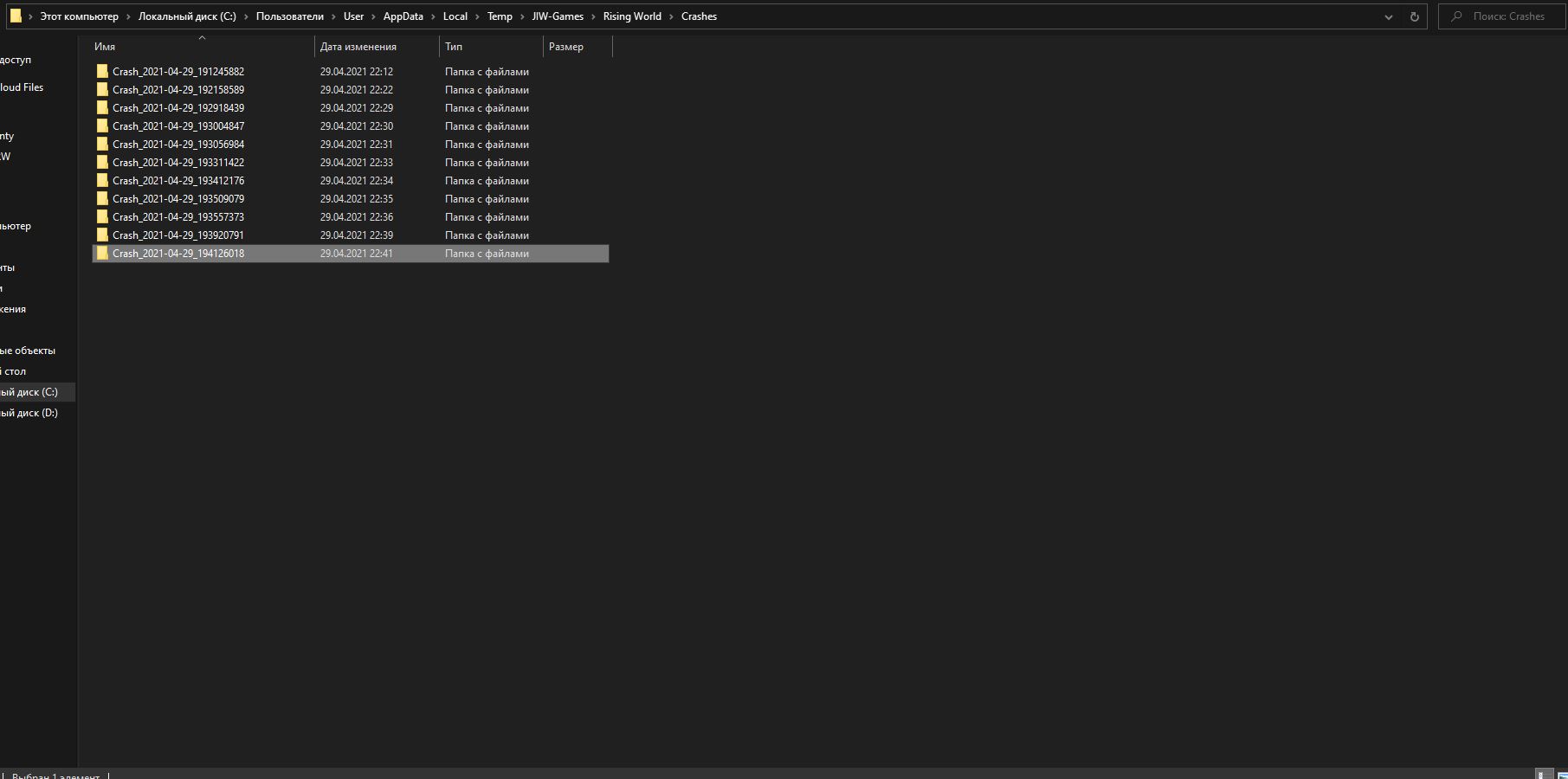Image resolution: width=1568 pixels, height=779 pixels.
Task: Open address bar history dropdown arrow
Action: (1389, 16)
